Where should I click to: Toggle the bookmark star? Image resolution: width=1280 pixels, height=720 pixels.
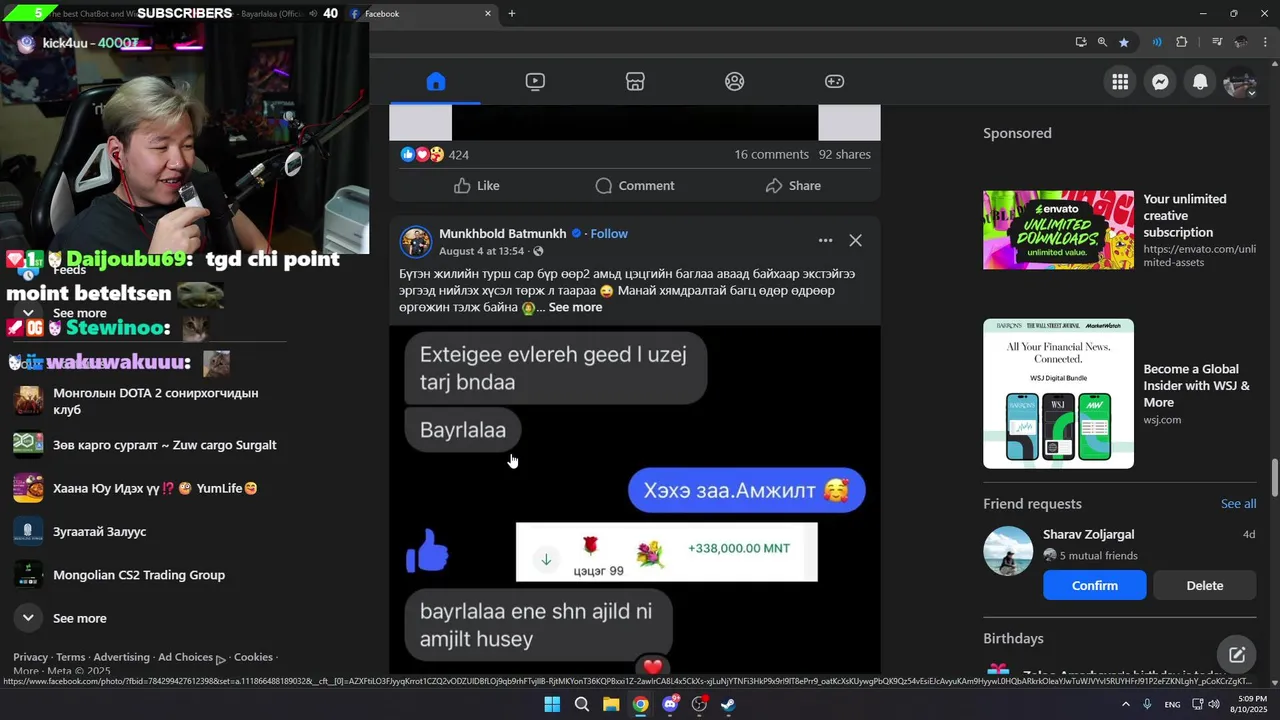pos(1124,42)
